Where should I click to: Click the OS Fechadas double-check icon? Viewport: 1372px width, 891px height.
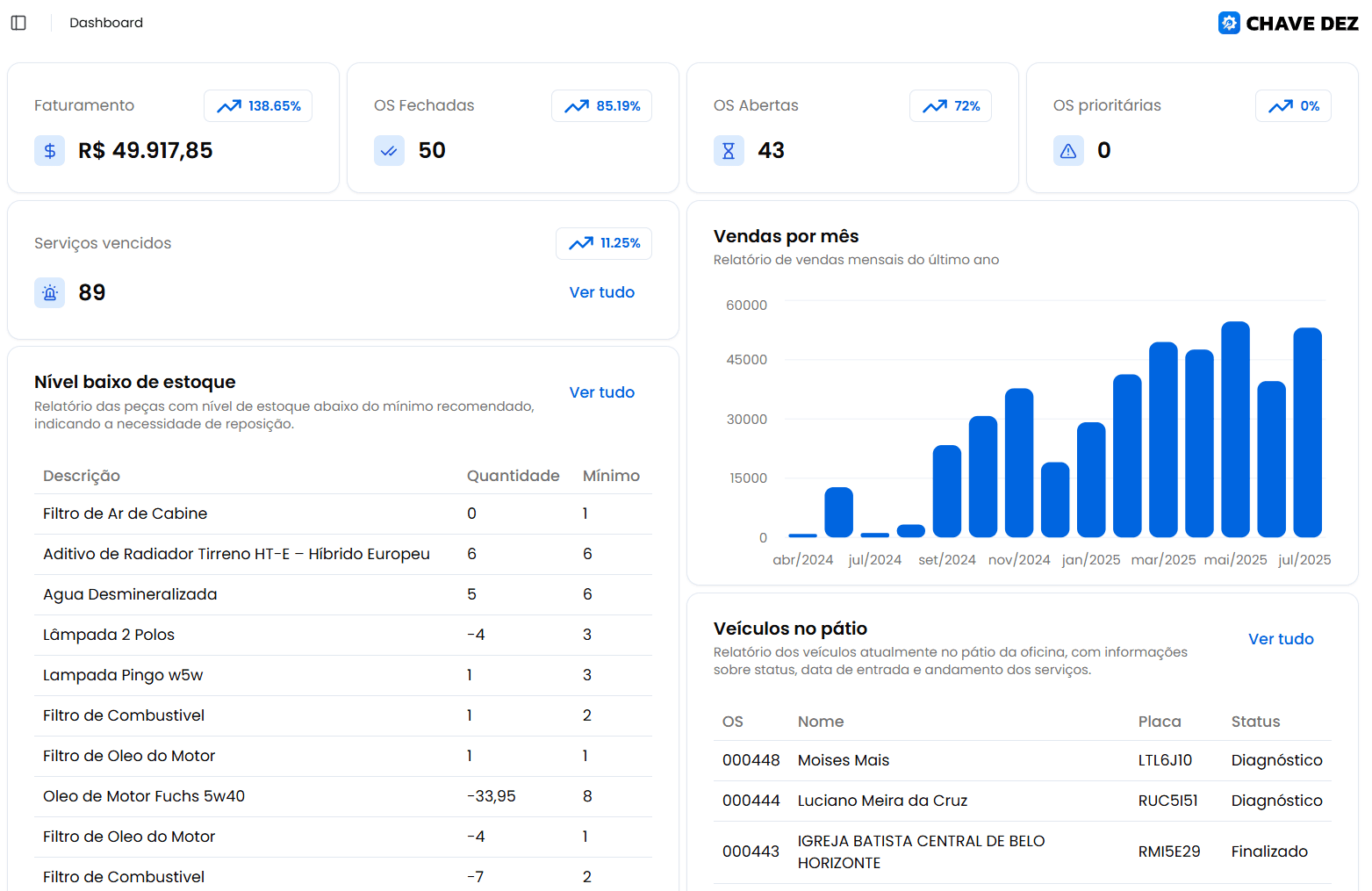(389, 151)
